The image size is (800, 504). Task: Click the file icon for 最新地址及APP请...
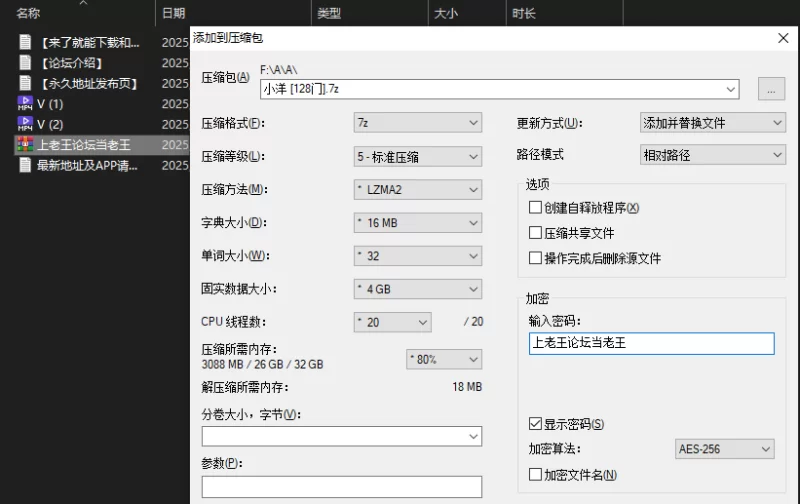point(25,165)
